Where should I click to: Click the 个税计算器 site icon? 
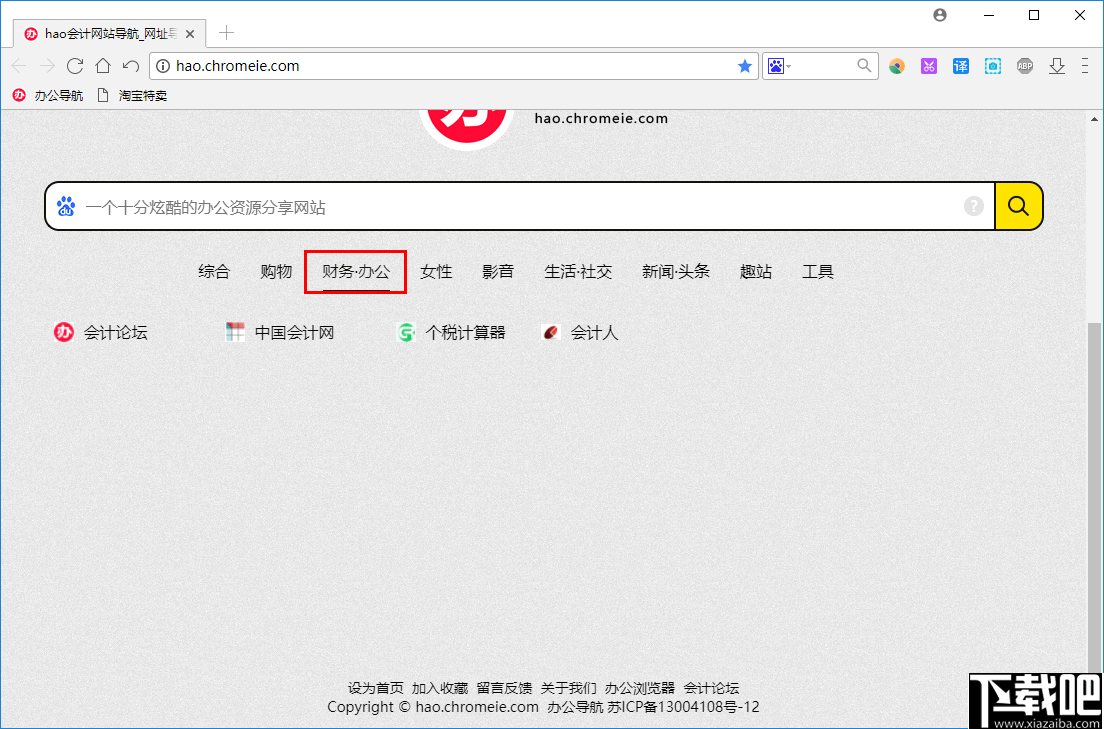pos(405,332)
